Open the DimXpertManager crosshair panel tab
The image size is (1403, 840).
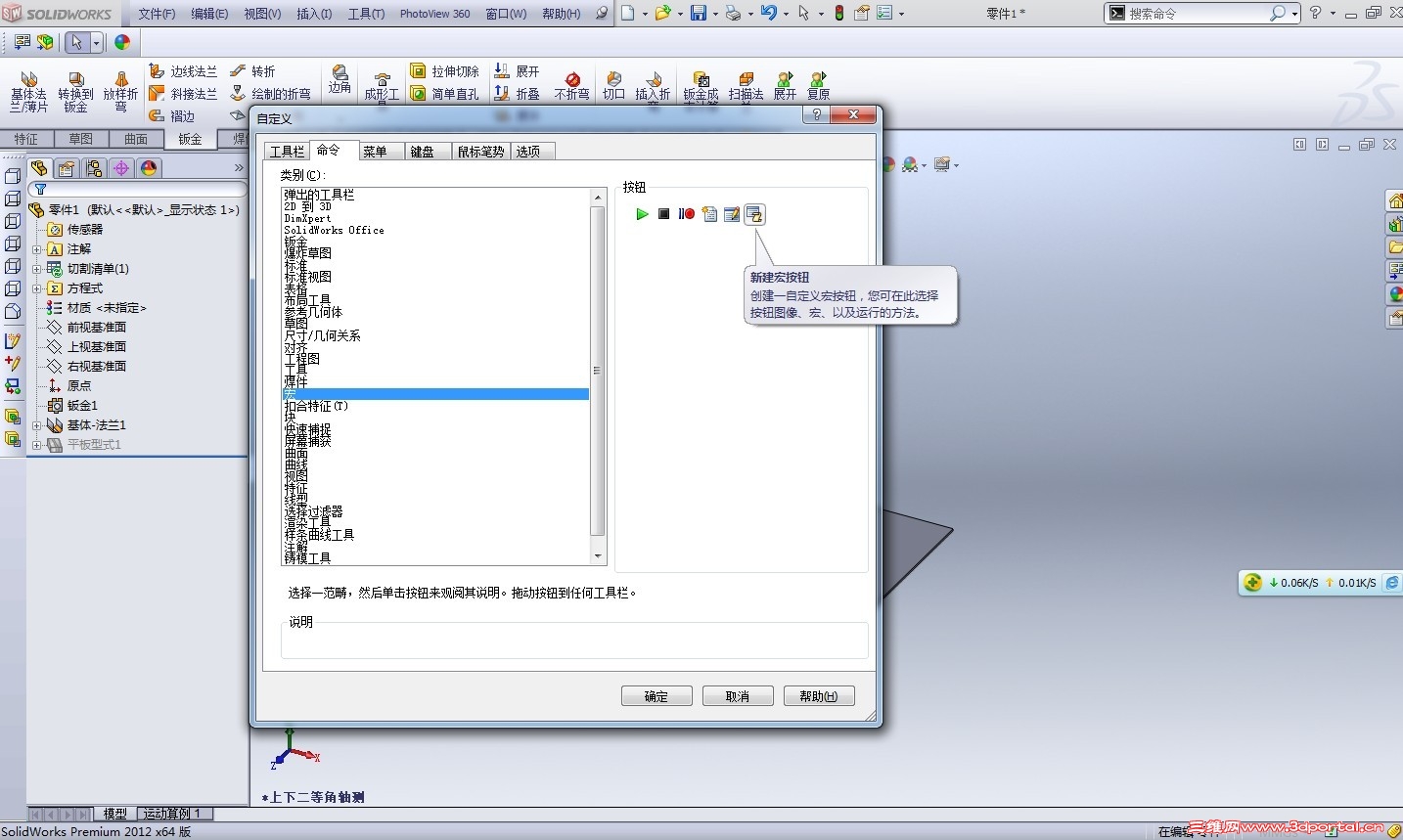[x=121, y=168]
